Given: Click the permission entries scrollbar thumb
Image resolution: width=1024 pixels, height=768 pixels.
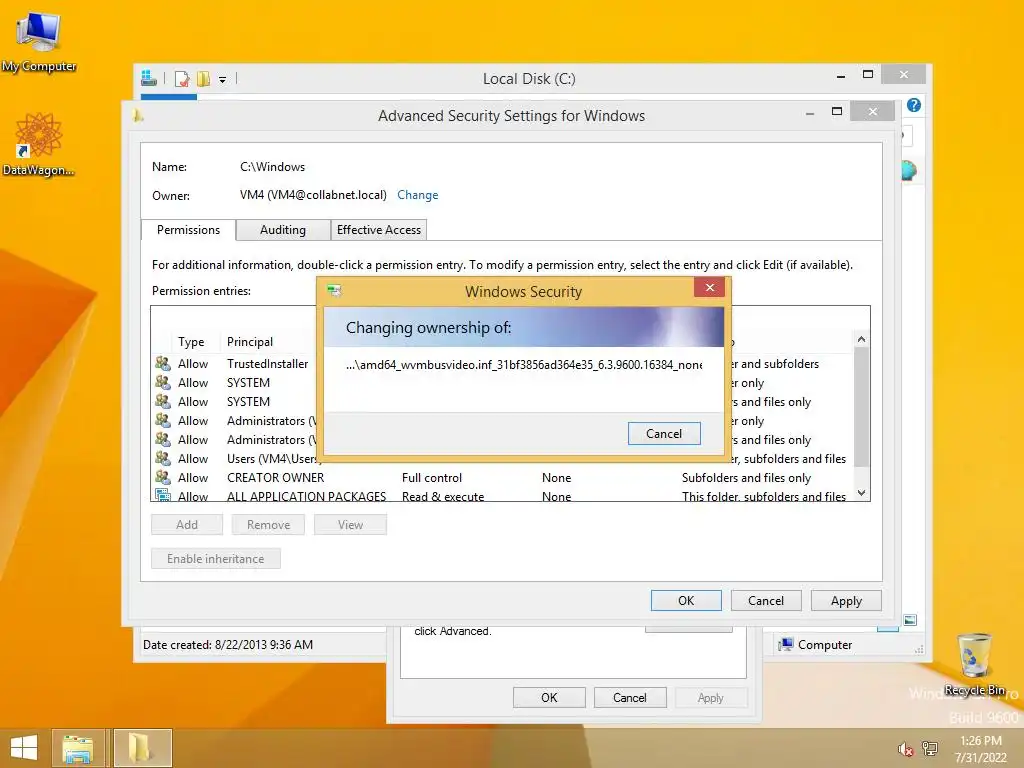Looking at the screenshot, I should pyautogui.click(x=861, y=408).
